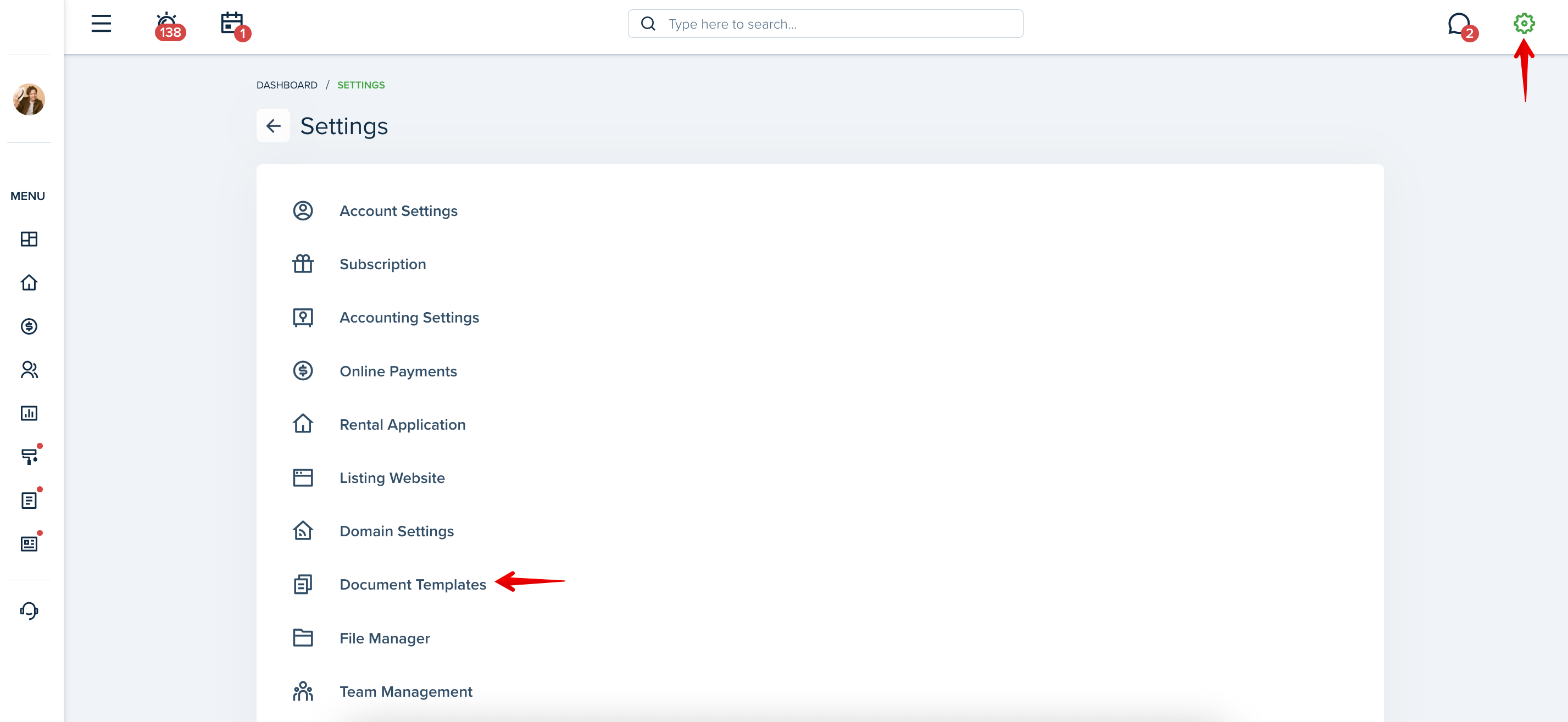
Task: Open the Accounting dollar icon in sidebar
Action: pos(29,326)
